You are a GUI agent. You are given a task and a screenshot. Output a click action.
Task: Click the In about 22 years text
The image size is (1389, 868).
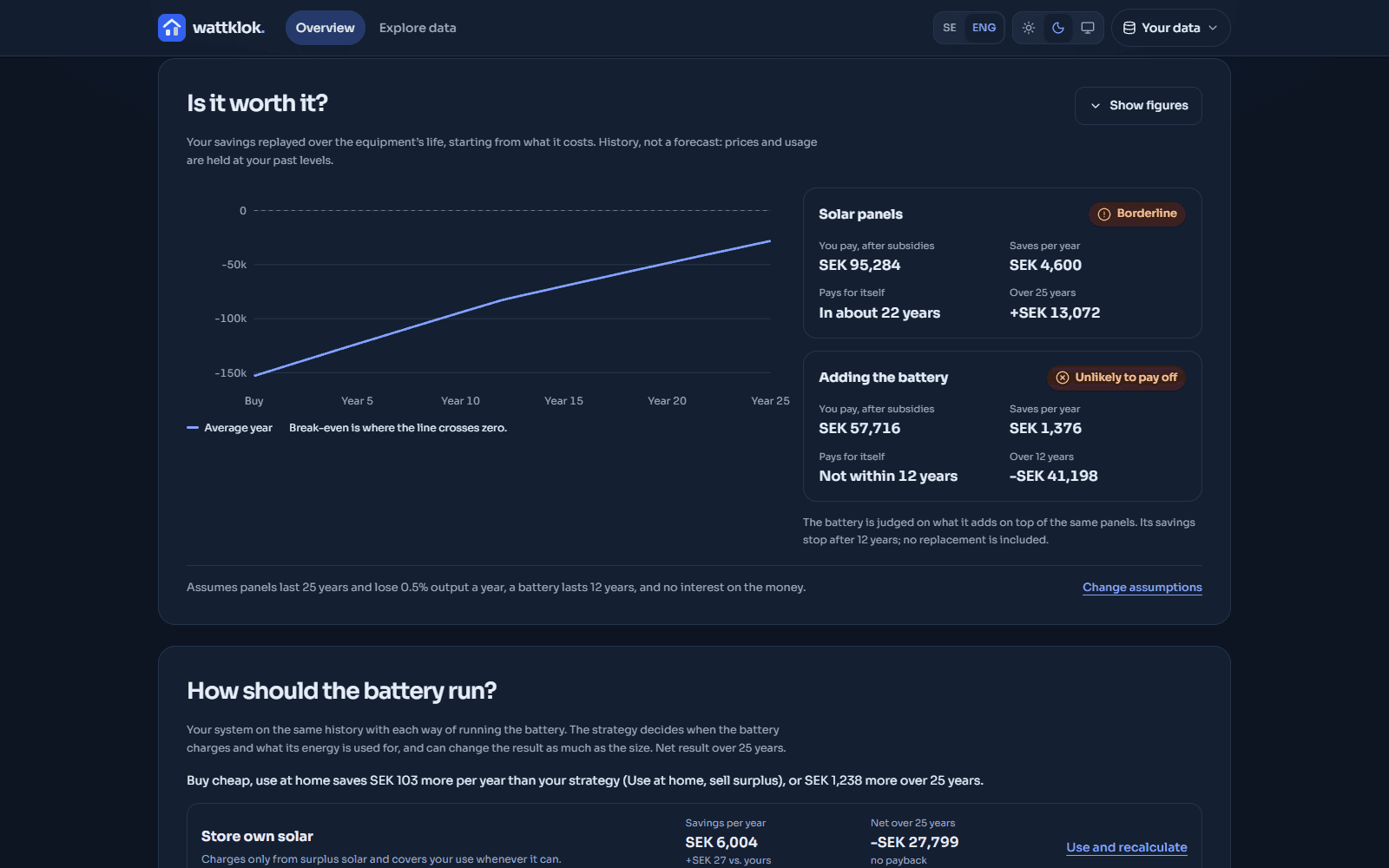click(879, 313)
